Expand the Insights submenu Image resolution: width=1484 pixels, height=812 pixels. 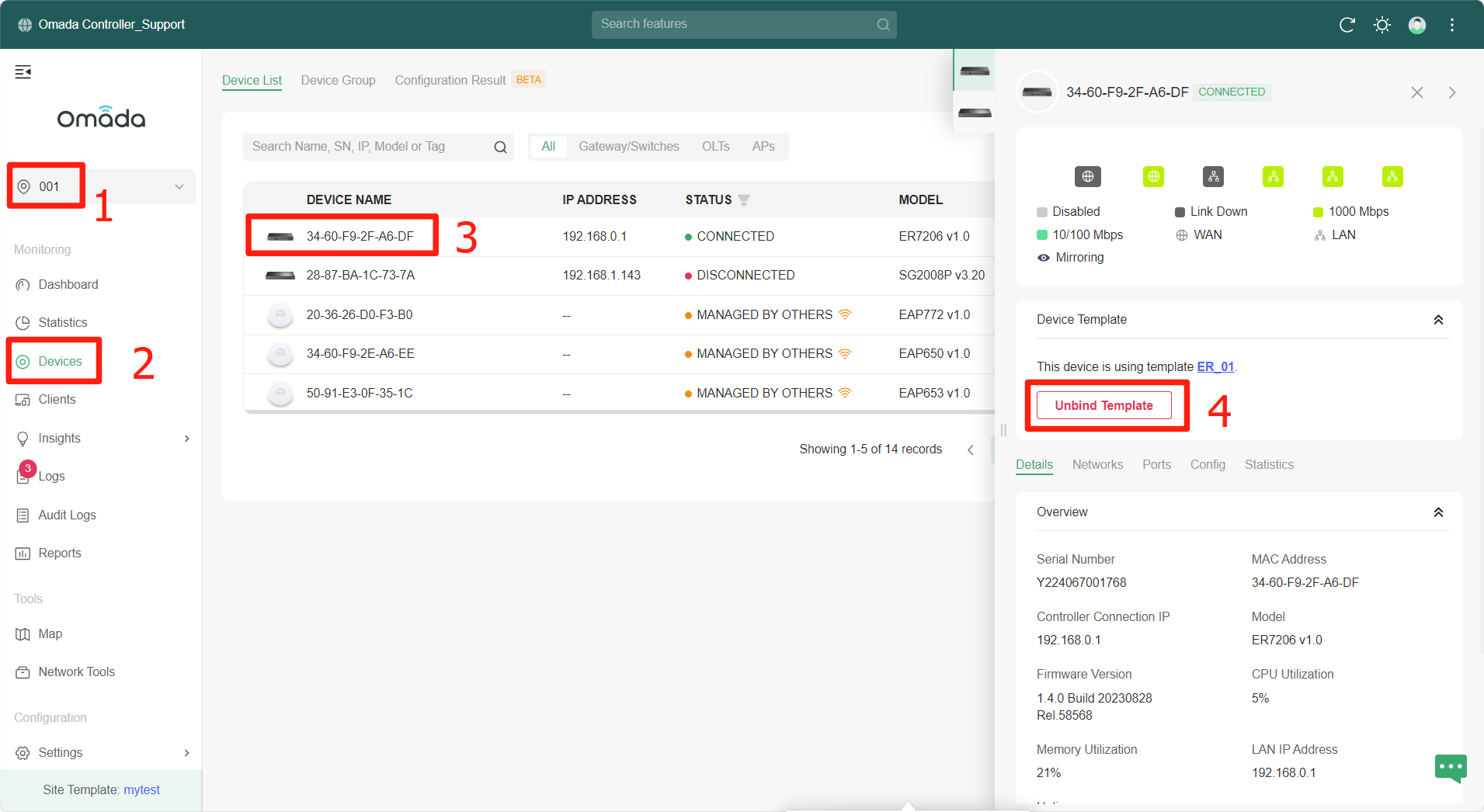point(186,439)
